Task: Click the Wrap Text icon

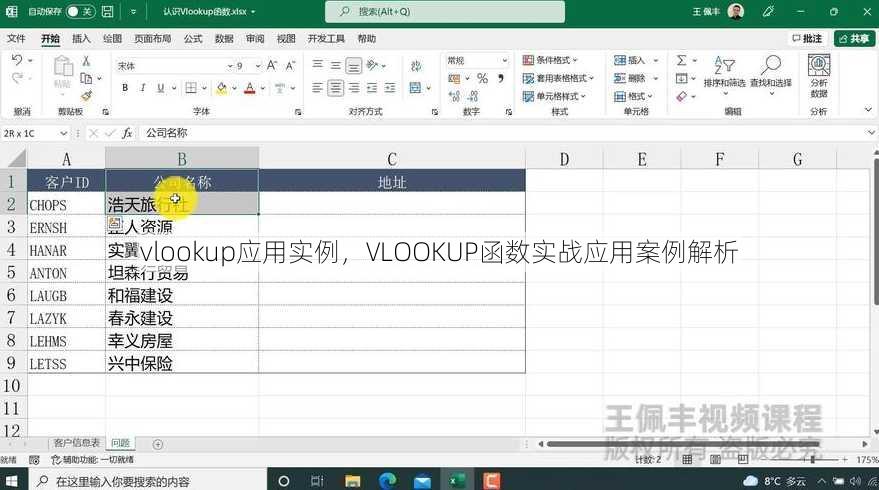Action: point(416,66)
